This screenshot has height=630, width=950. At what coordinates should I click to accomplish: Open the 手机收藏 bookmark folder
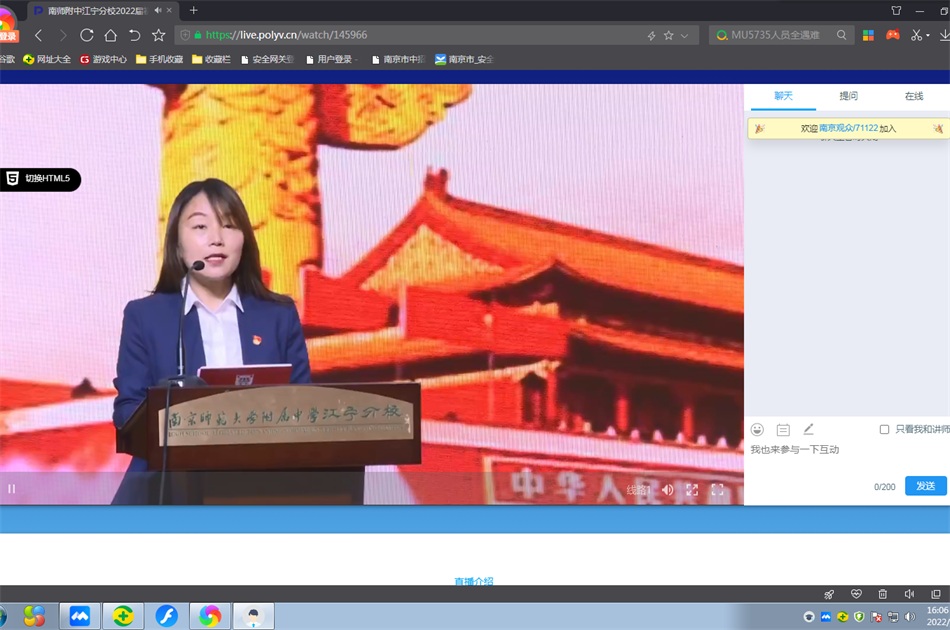point(159,59)
